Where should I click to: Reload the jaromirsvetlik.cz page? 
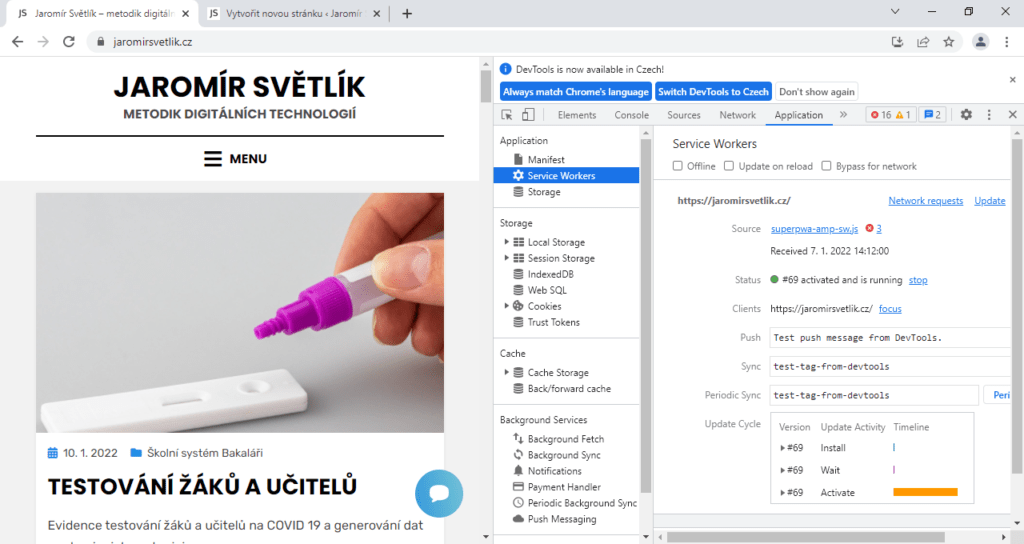[69, 42]
